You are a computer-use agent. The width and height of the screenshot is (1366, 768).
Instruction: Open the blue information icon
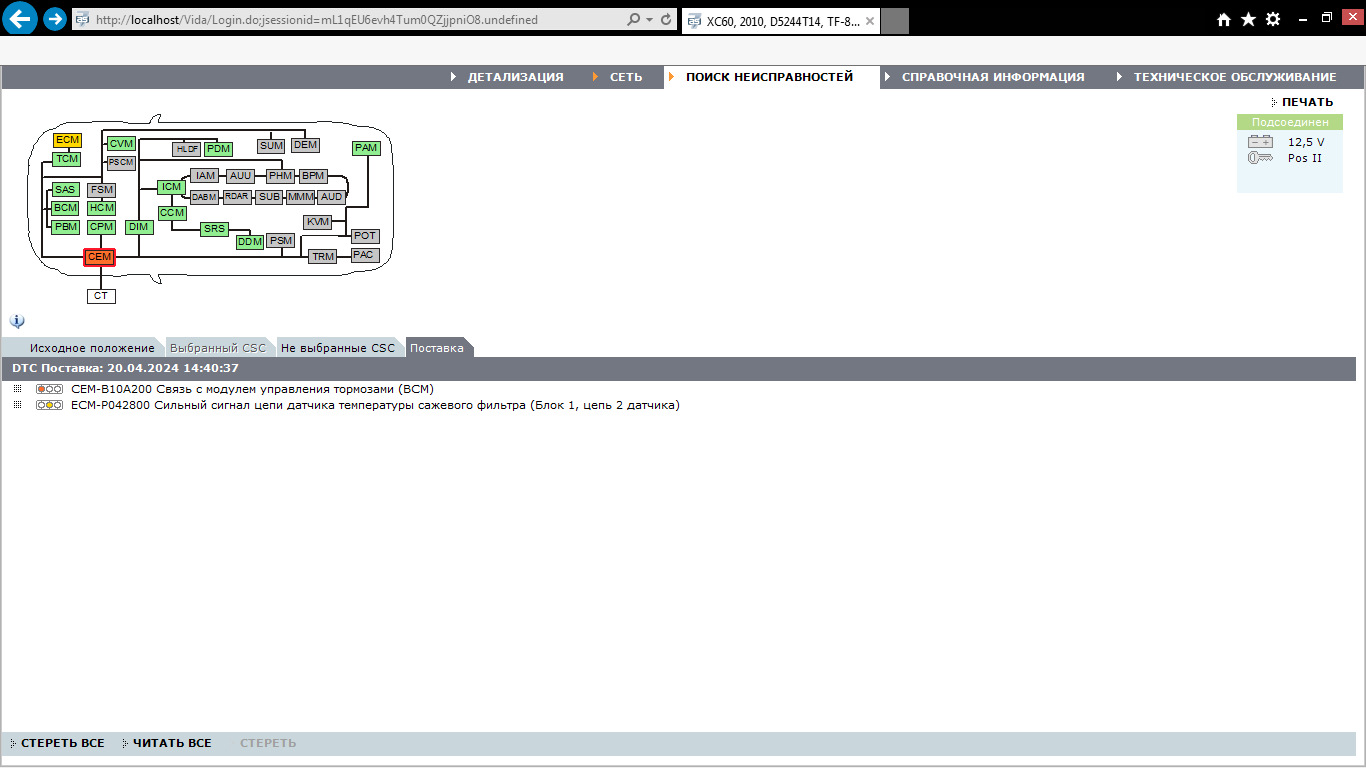17,321
